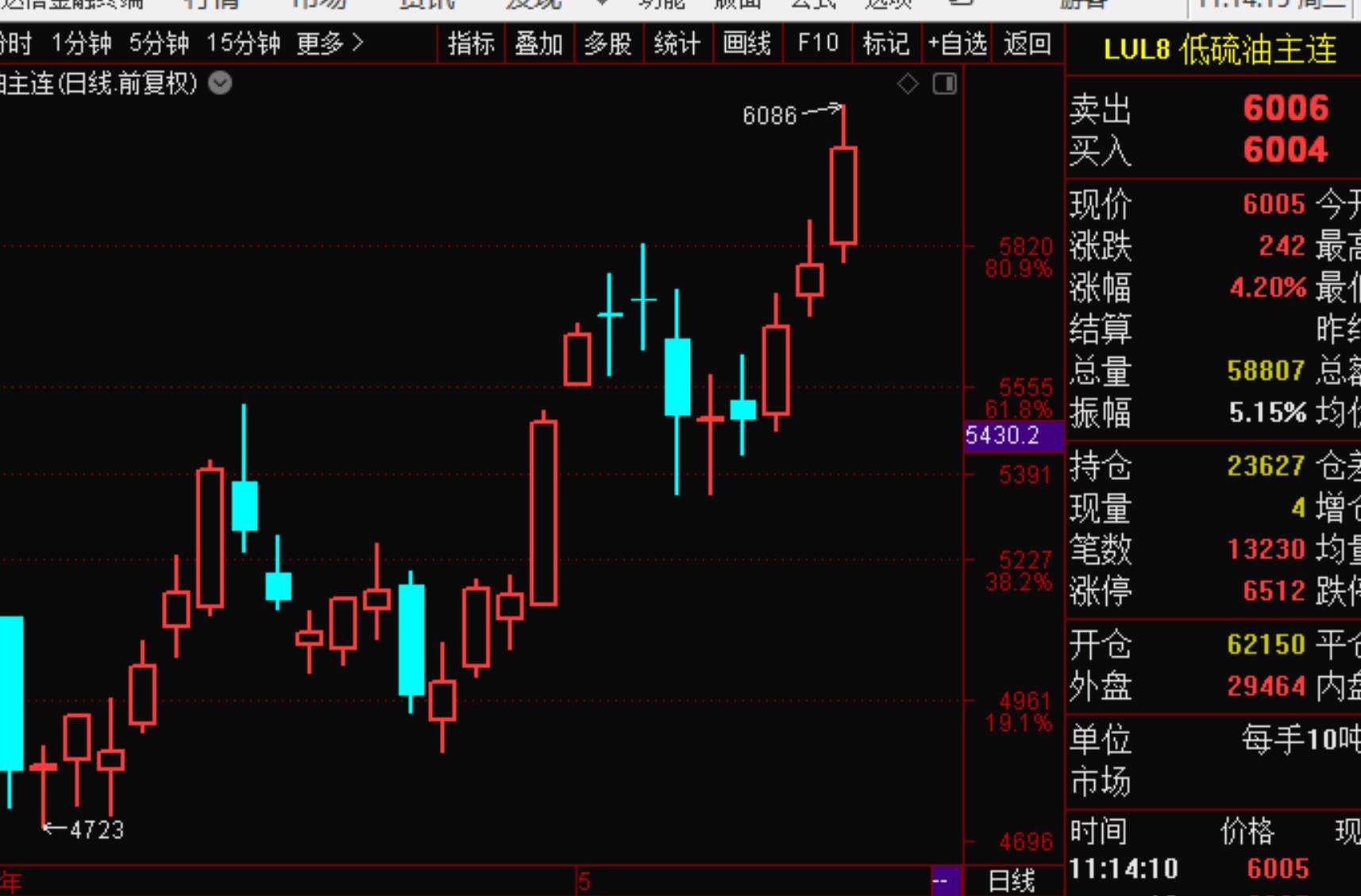Activate the 标记 marking tool
Viewport: 1361px width, 896px height.
pyautogui.click(x=885, y=45)
